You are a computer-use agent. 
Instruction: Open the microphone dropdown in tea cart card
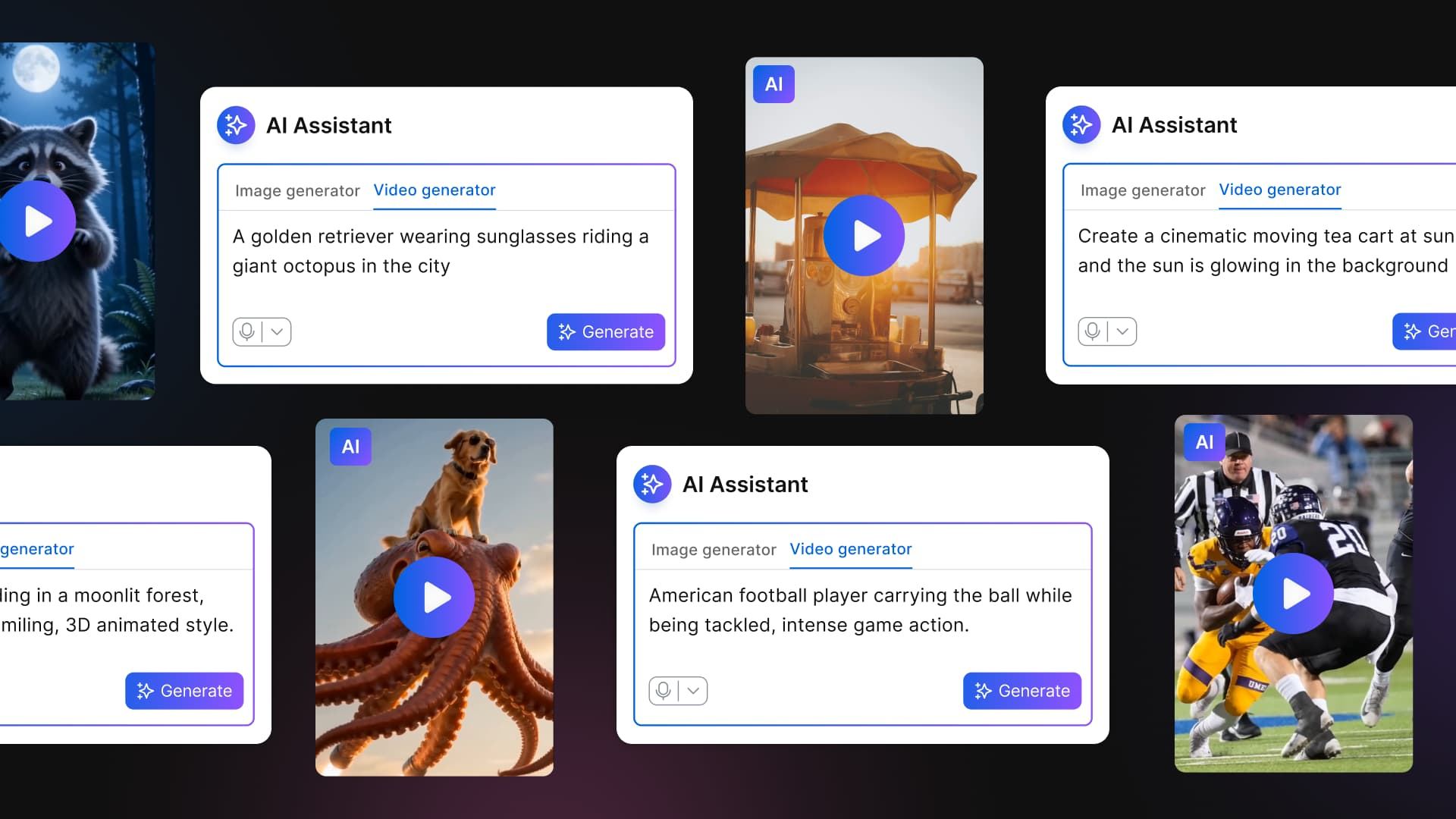1123,331
